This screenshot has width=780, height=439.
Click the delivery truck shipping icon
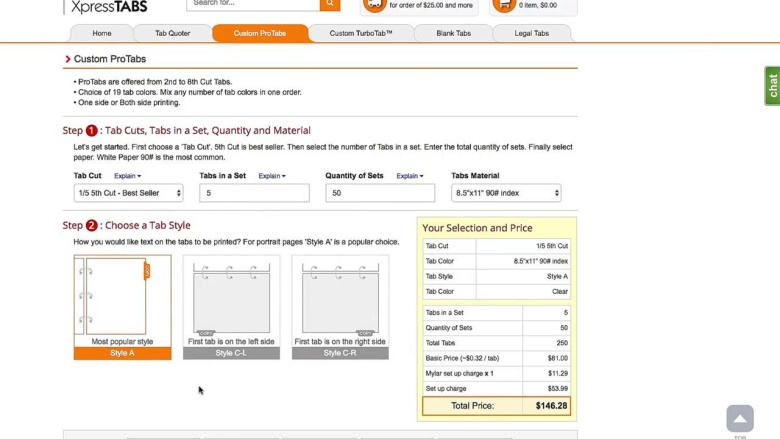pos(375,5)
